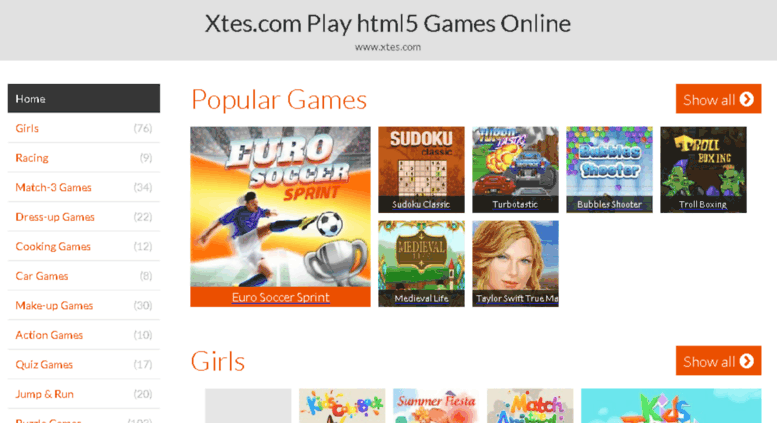Select the Action Games category

click(x=84, y=335)
